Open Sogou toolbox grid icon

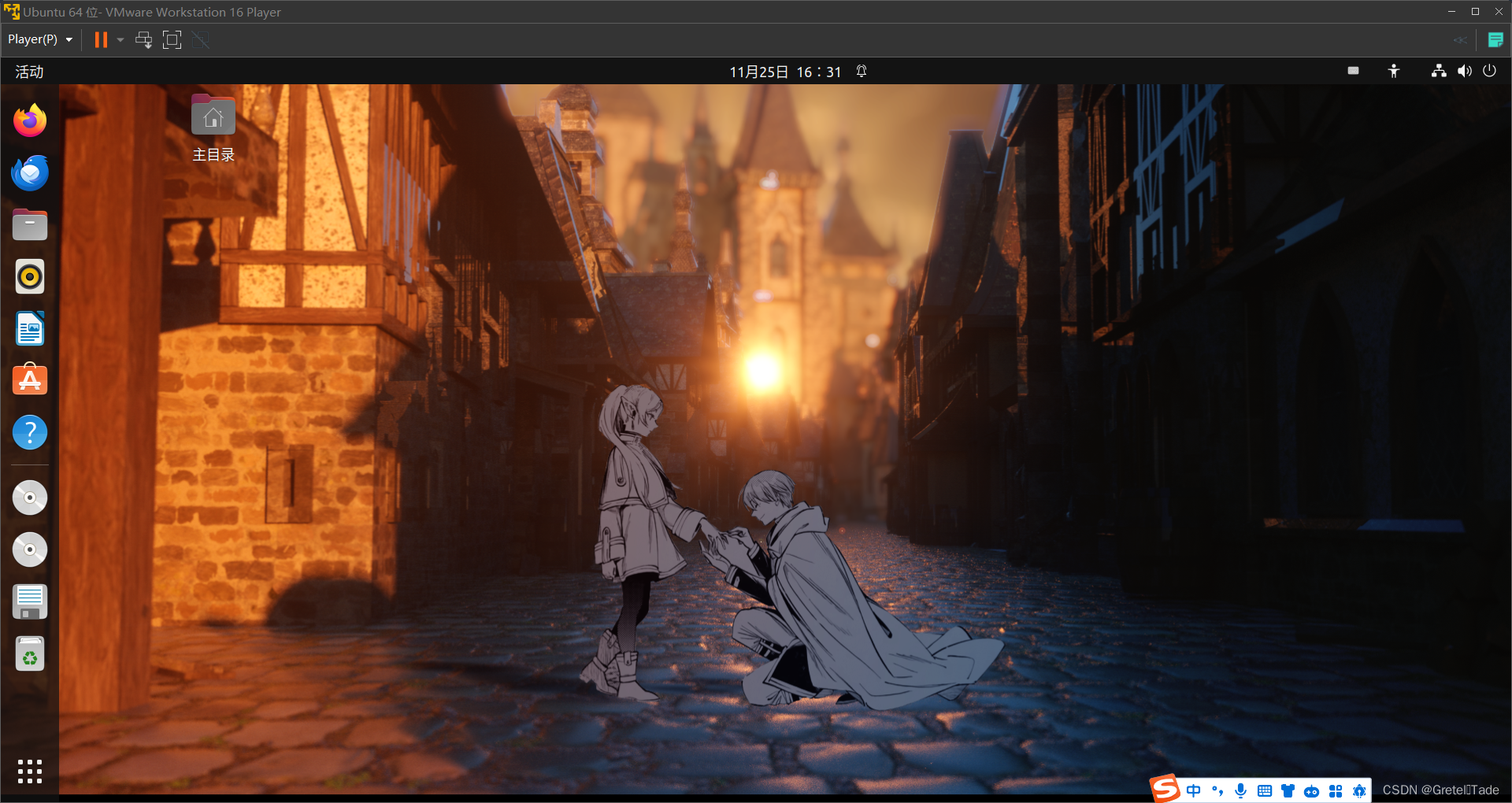[1336, 791]
